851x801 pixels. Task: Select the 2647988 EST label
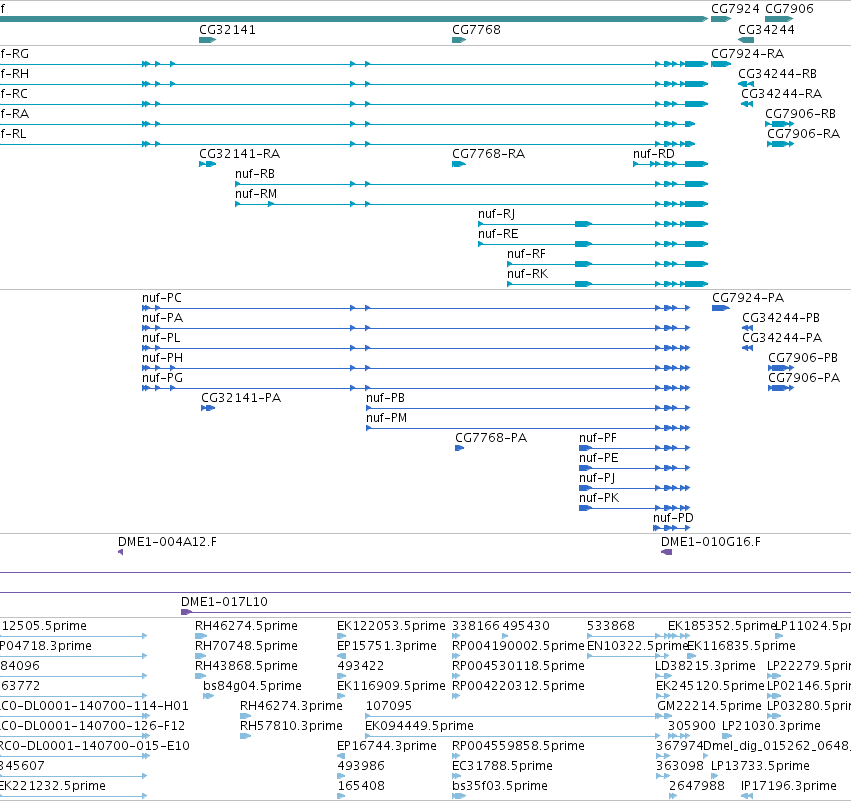[x=696, y=786]
